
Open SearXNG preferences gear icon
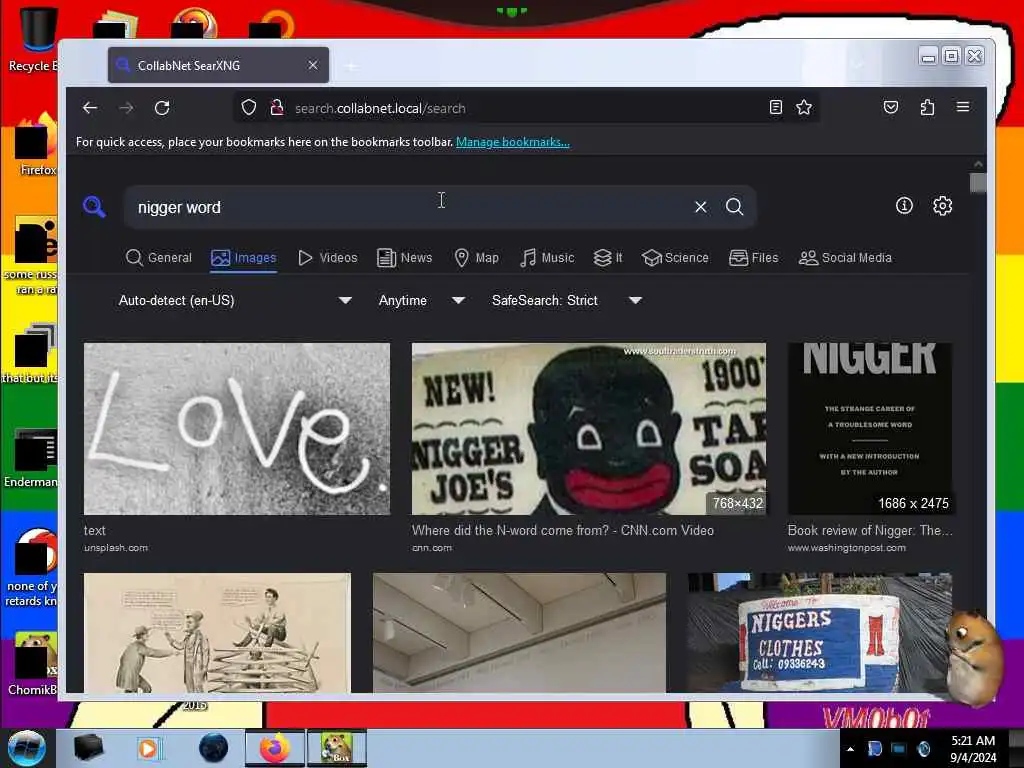(942, 206)
